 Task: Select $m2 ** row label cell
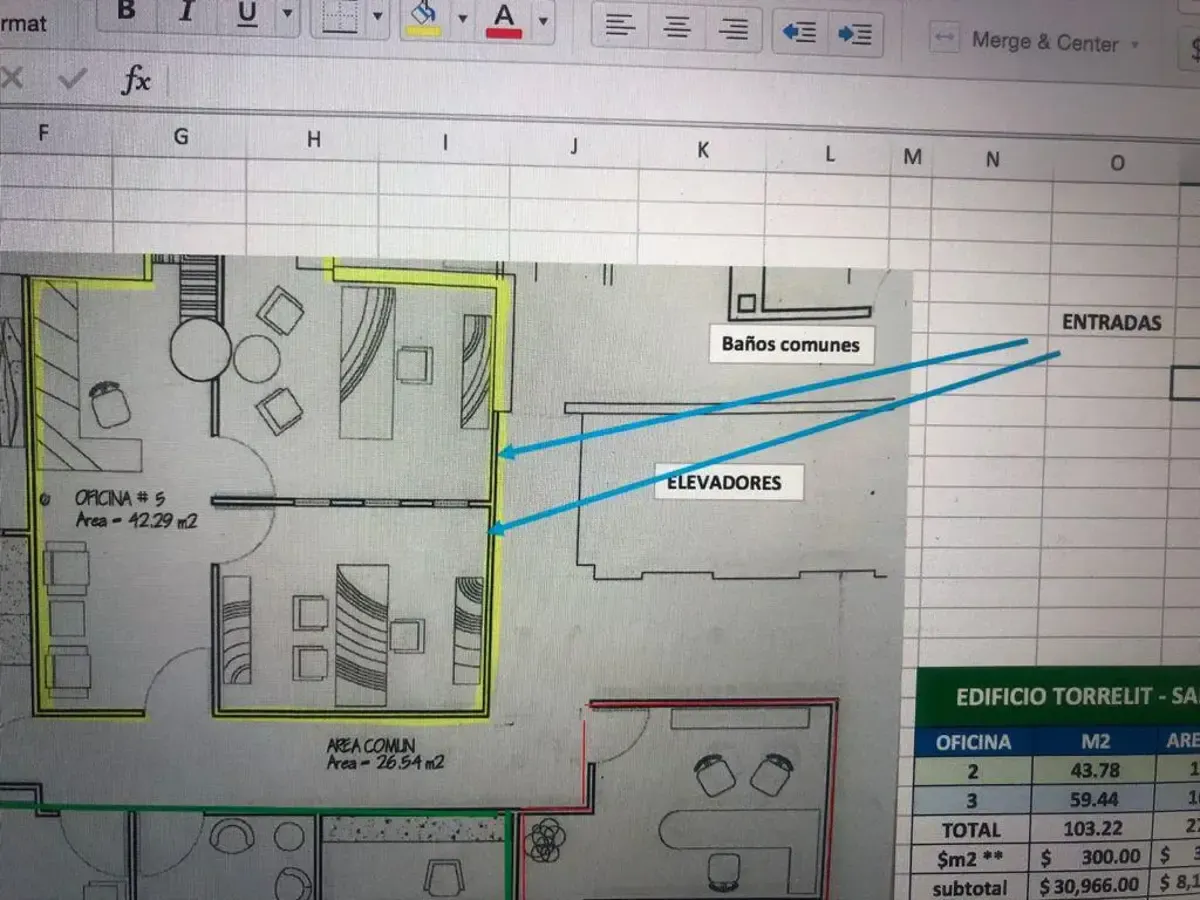[x=972, y=858]
